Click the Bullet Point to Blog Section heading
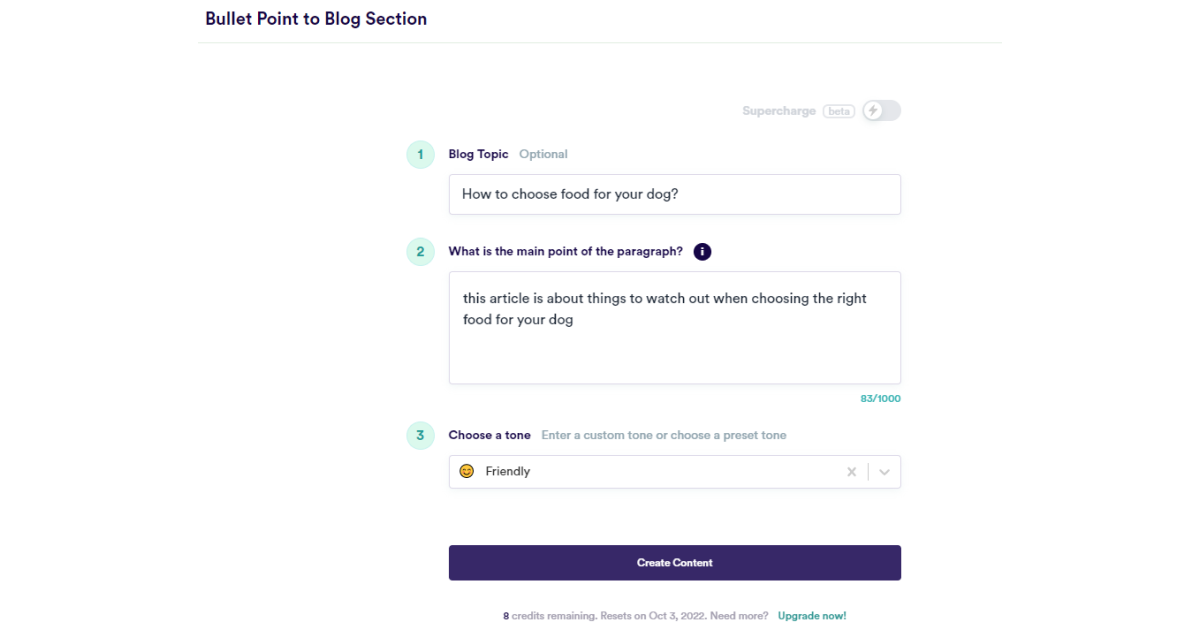The width and height of the screenshot is (1200, 630). coord(316,19)
